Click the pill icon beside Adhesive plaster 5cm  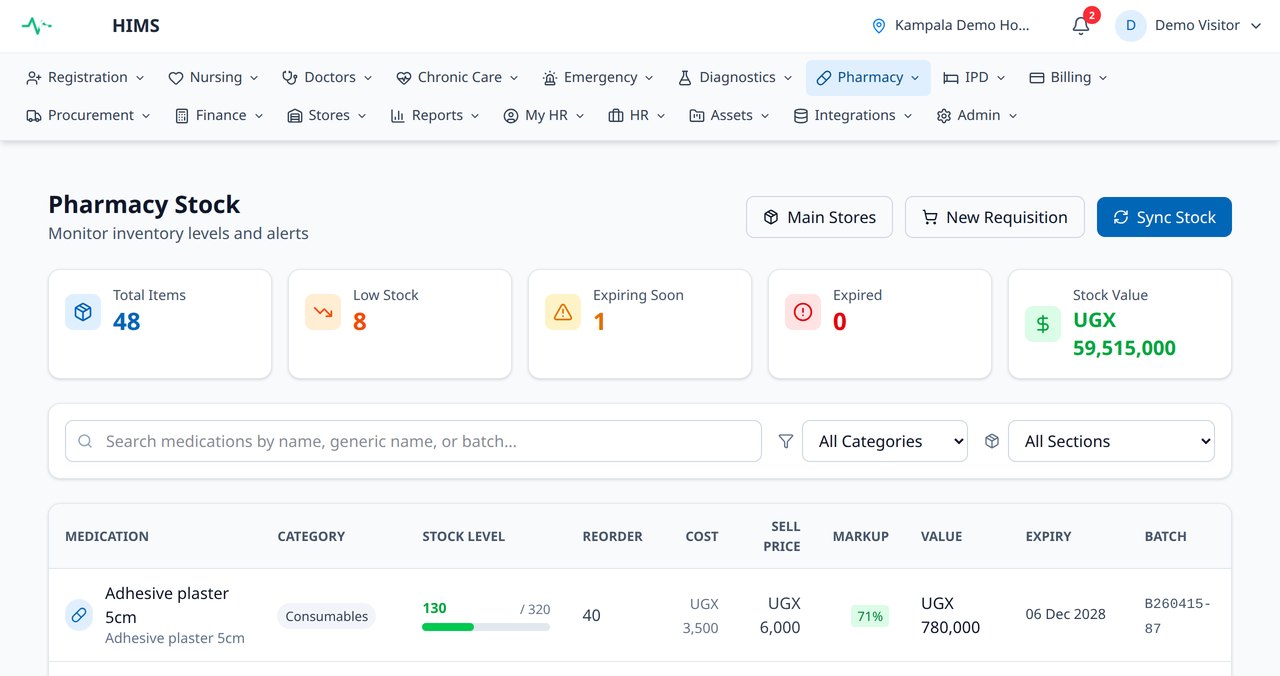coord(79,615)
